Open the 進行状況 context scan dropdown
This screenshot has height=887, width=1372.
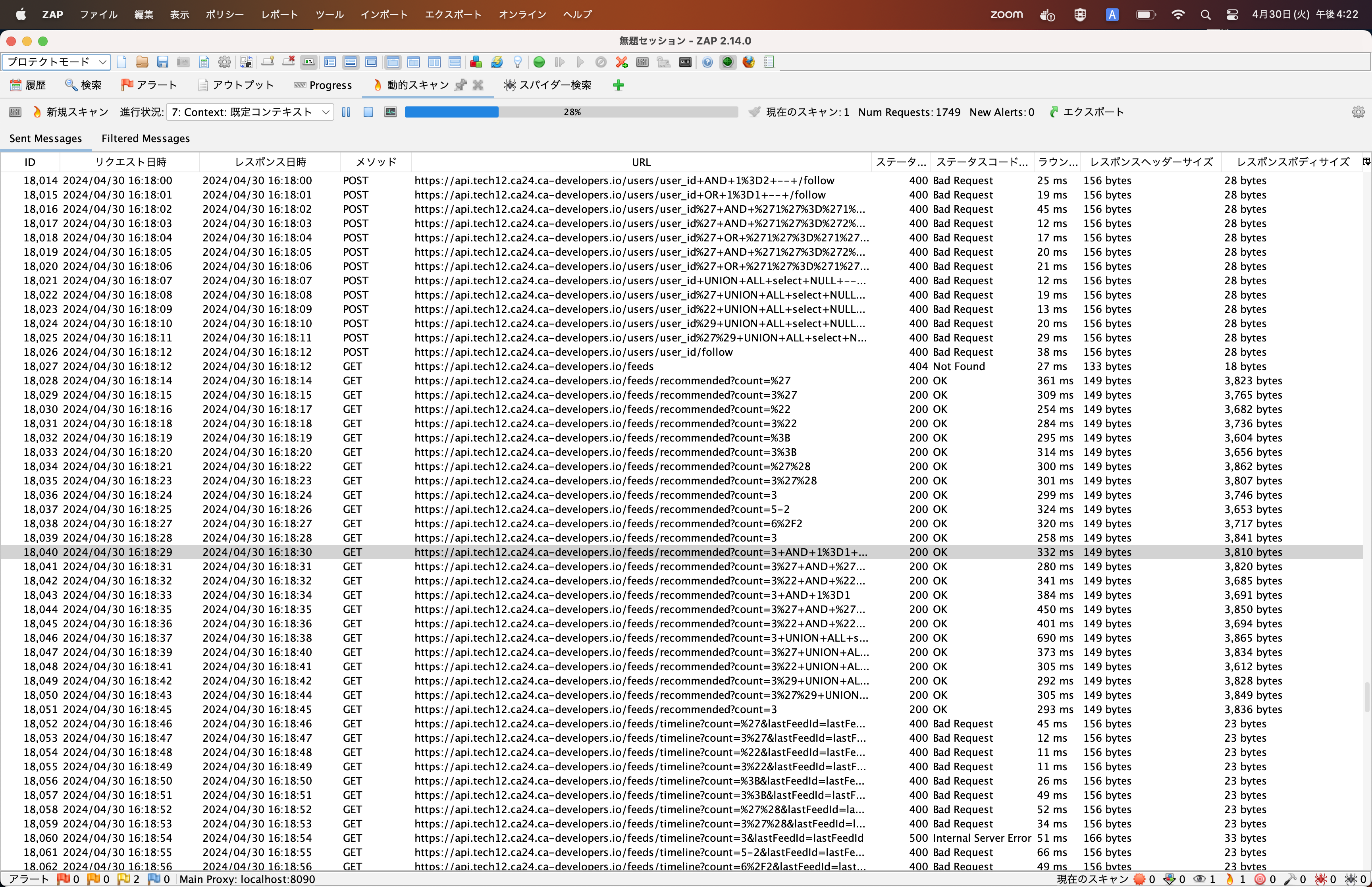pos(250,112)
